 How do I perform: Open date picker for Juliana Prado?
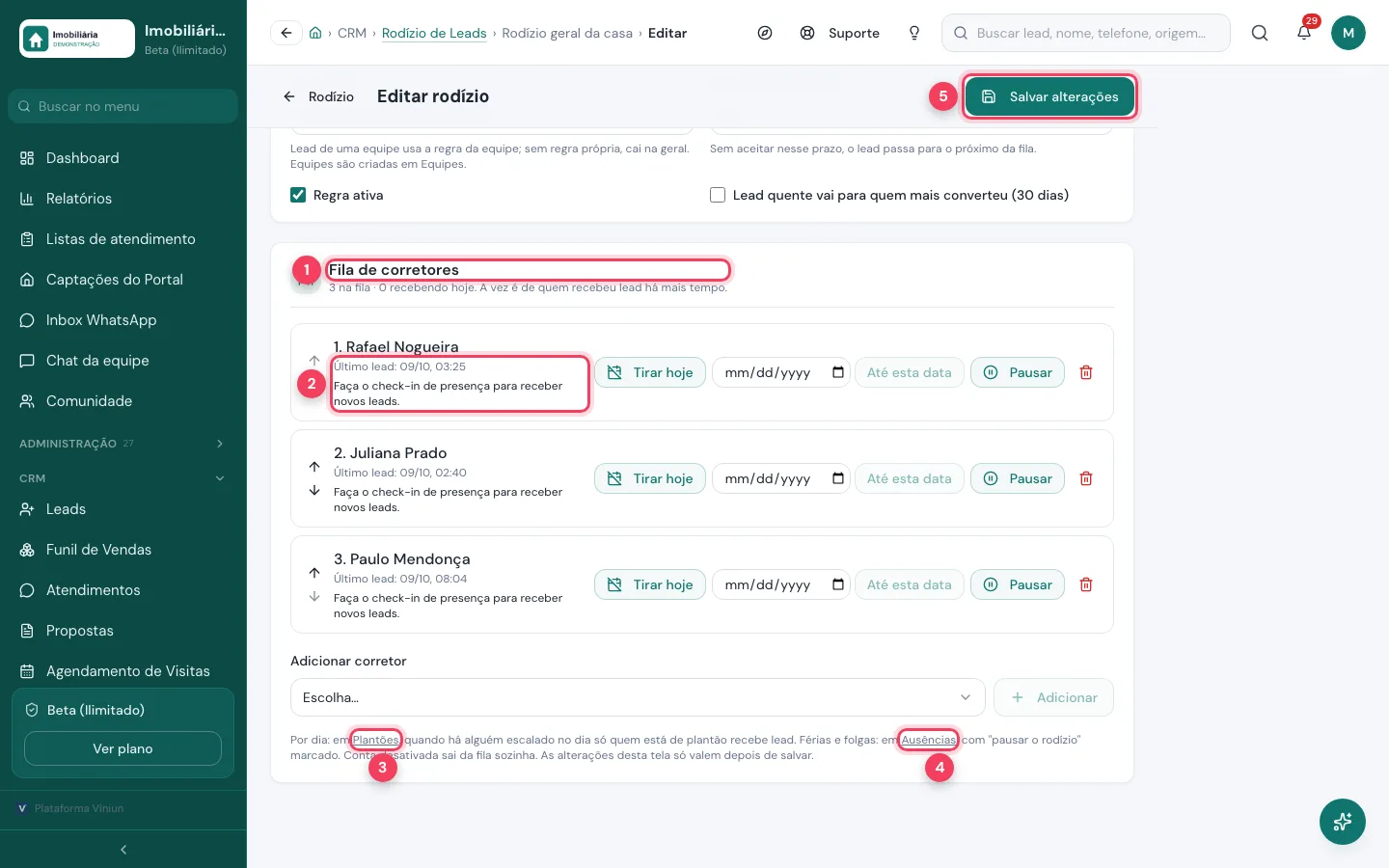(x=838, y=478)
